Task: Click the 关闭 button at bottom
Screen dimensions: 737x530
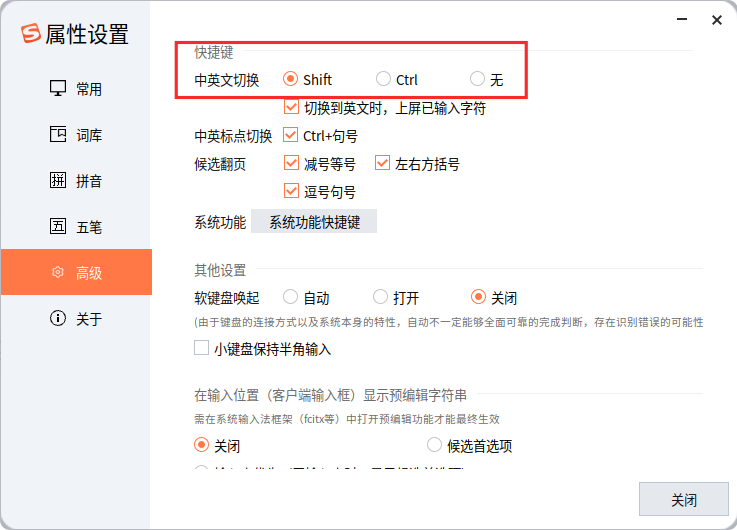Action: (683, 499)
